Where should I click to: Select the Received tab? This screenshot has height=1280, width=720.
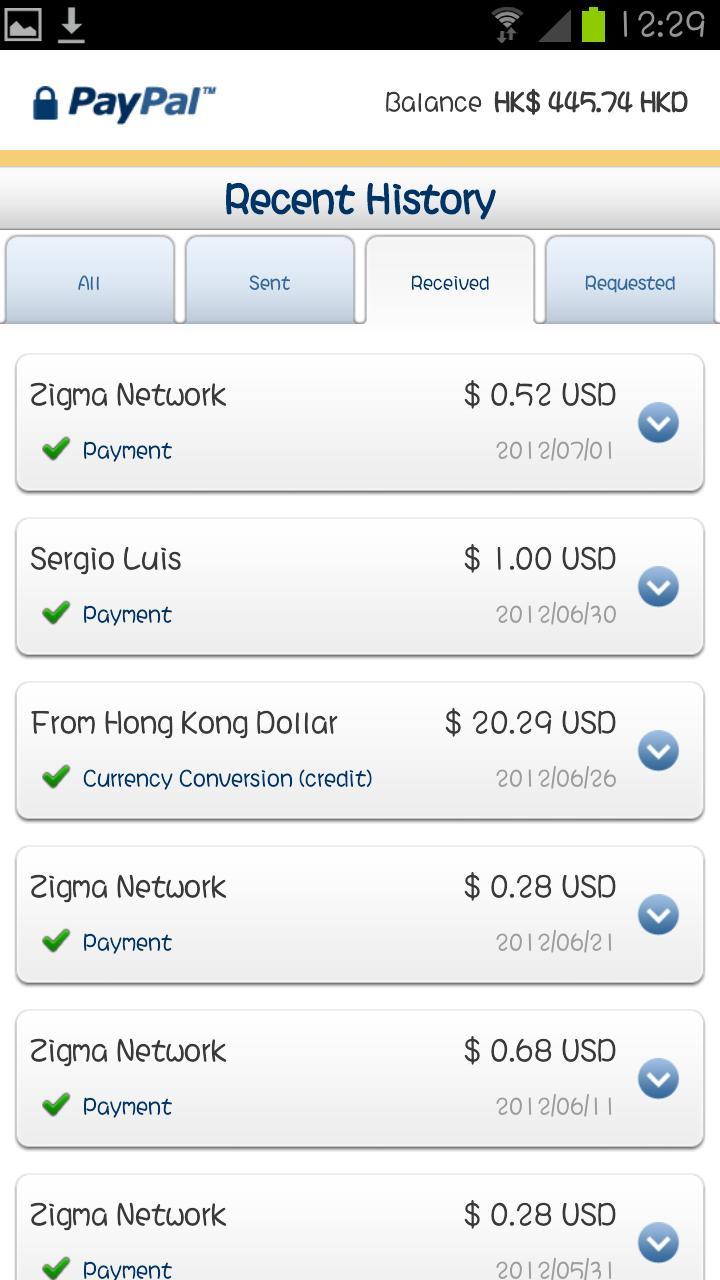(450, 283)
